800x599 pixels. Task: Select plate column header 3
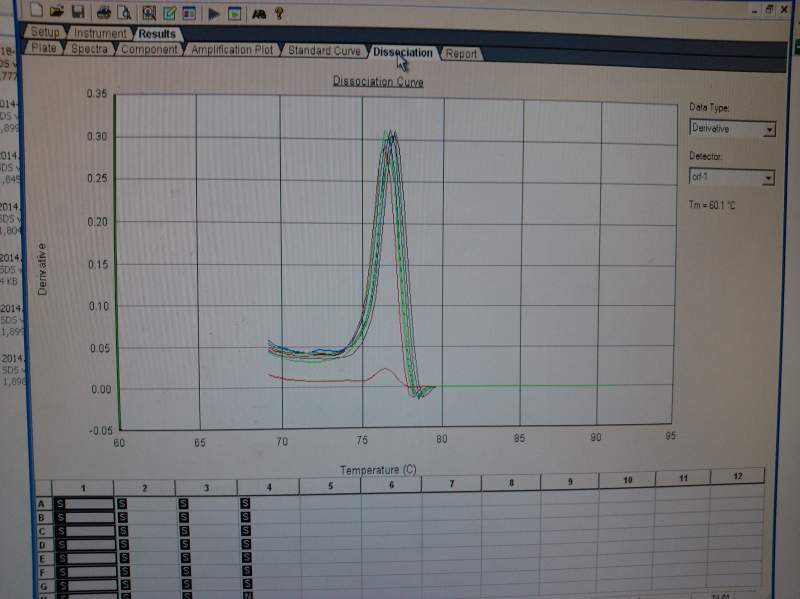(207, 487)
